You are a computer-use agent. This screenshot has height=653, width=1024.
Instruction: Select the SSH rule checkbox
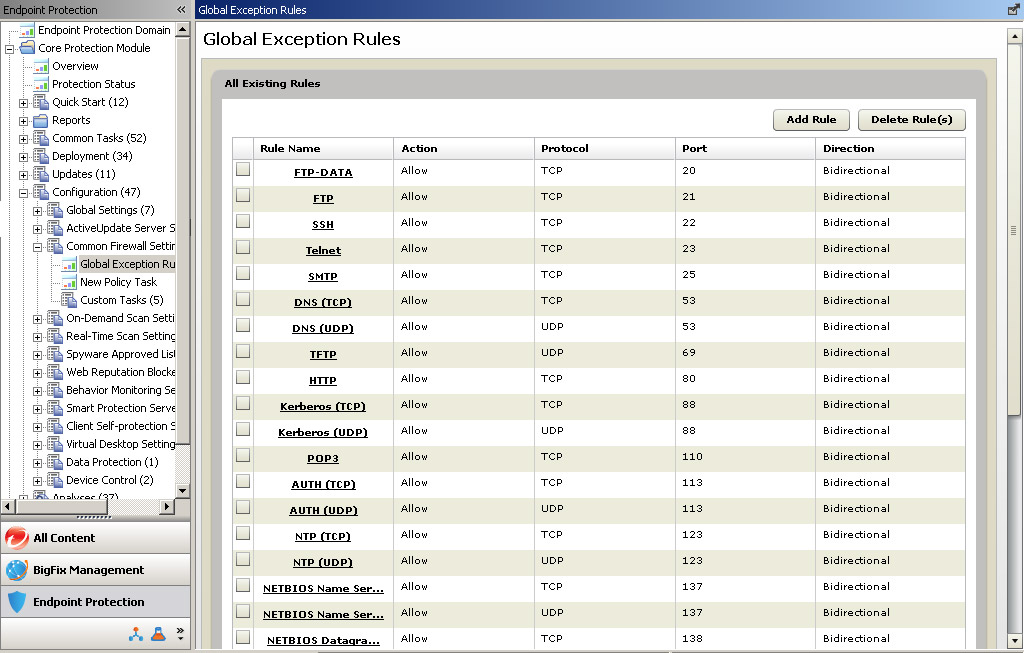pyautogui.click(x=243, y=222)
